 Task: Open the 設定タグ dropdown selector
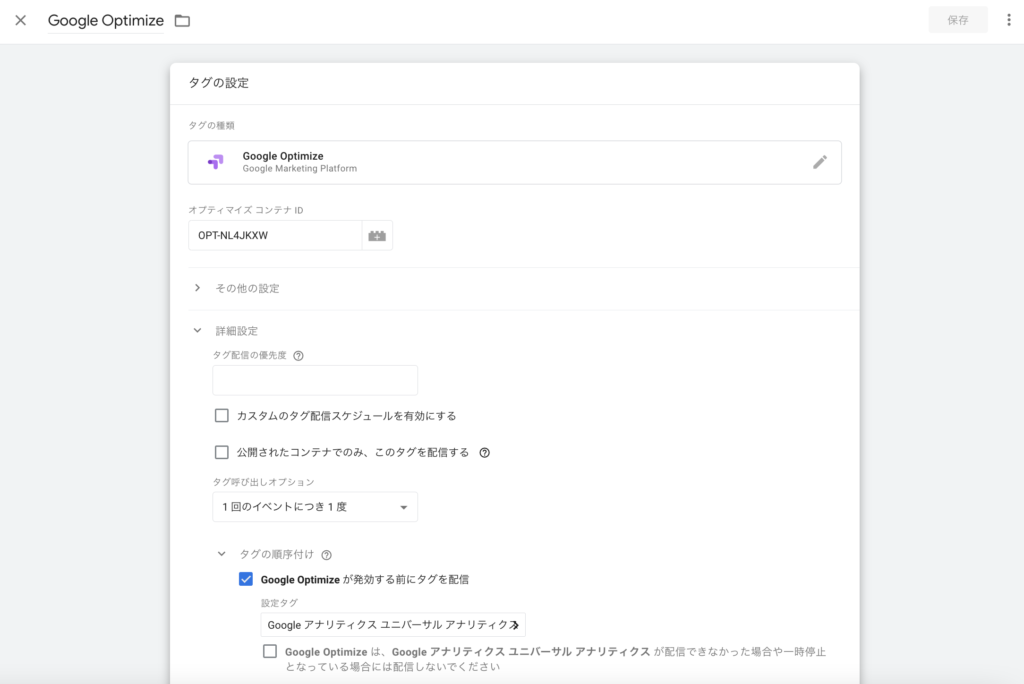pyautogui.click(x=392, y=625)
